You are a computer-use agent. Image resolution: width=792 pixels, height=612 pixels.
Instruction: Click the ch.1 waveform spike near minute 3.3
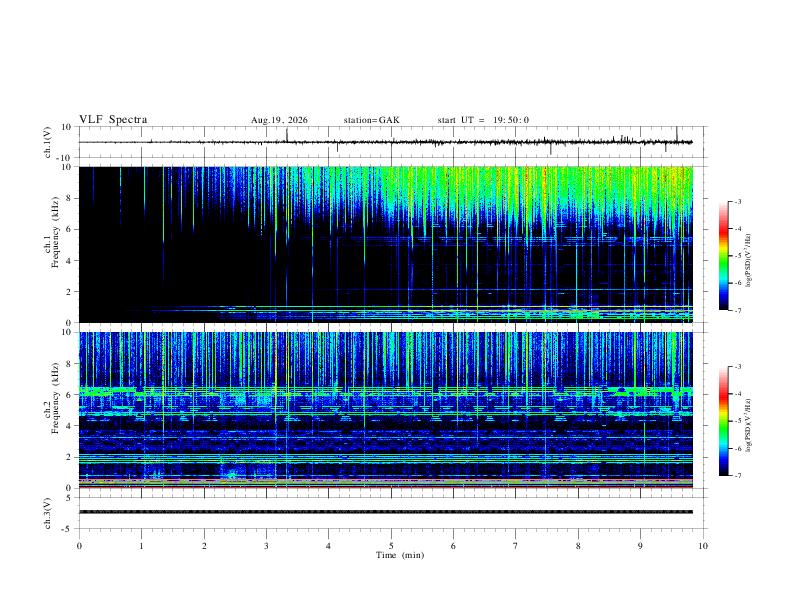tap(287, 135)
